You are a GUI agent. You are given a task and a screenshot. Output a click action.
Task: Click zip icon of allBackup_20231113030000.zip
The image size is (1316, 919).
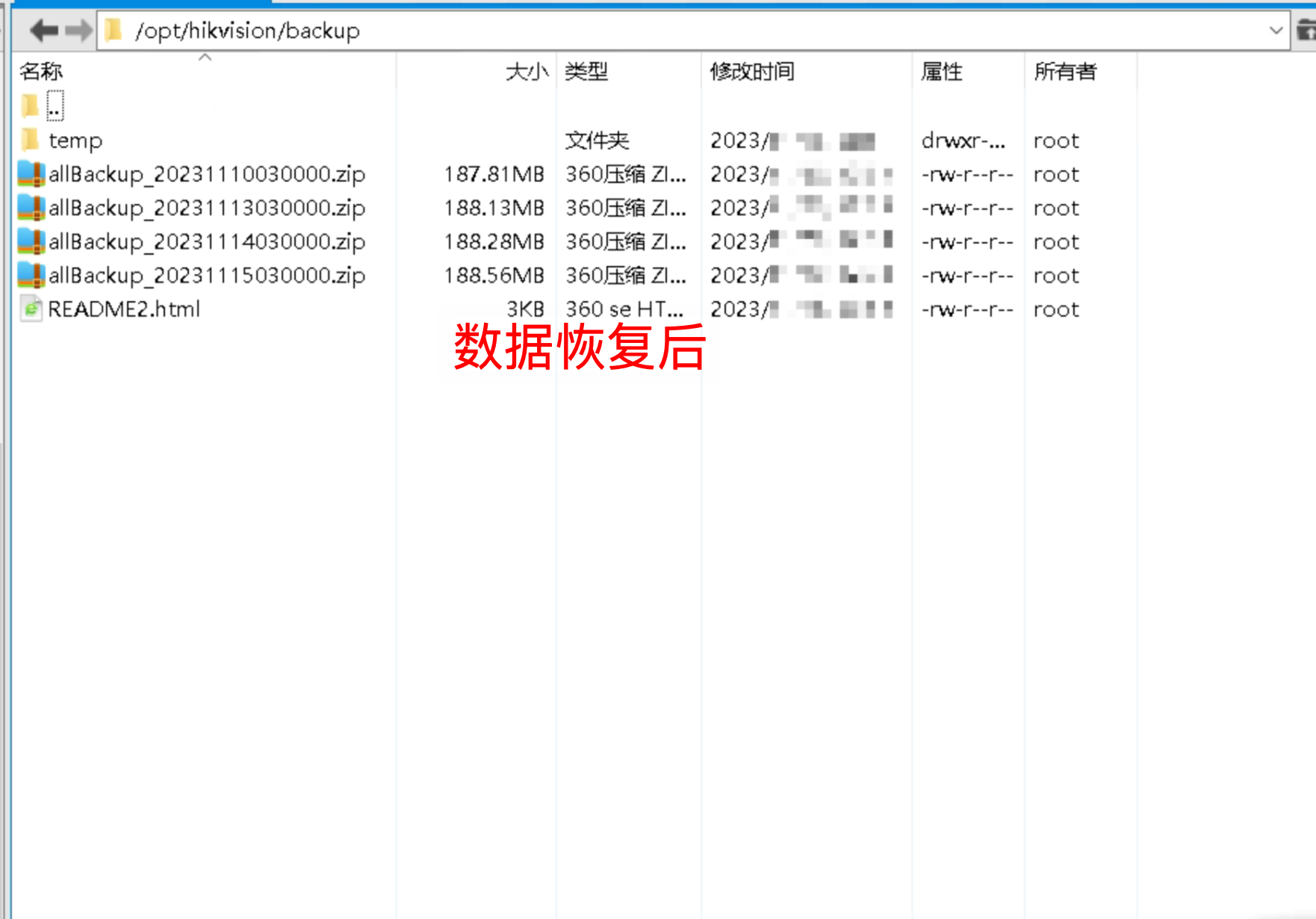pyautogui.click(x=31, y=207)
